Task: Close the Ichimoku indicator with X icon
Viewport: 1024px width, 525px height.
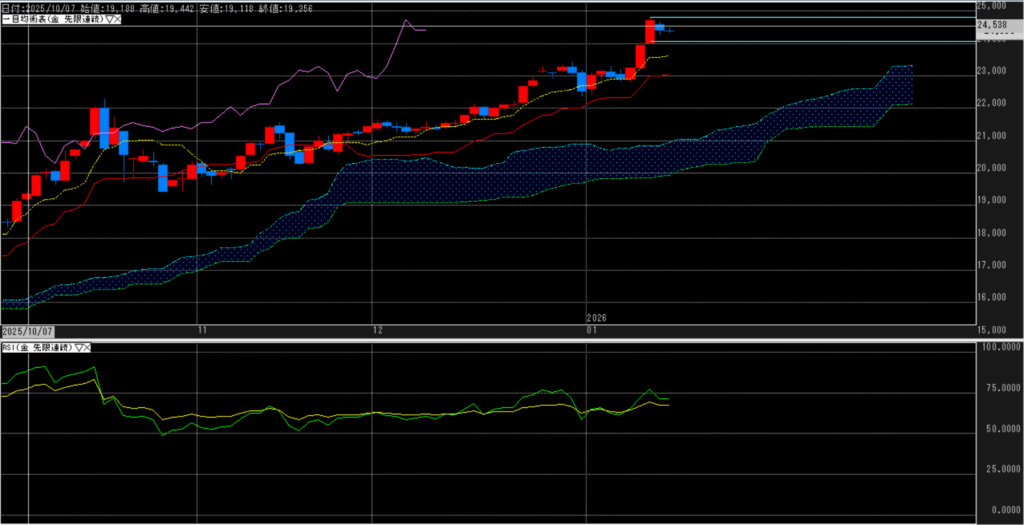Action: 116,20
